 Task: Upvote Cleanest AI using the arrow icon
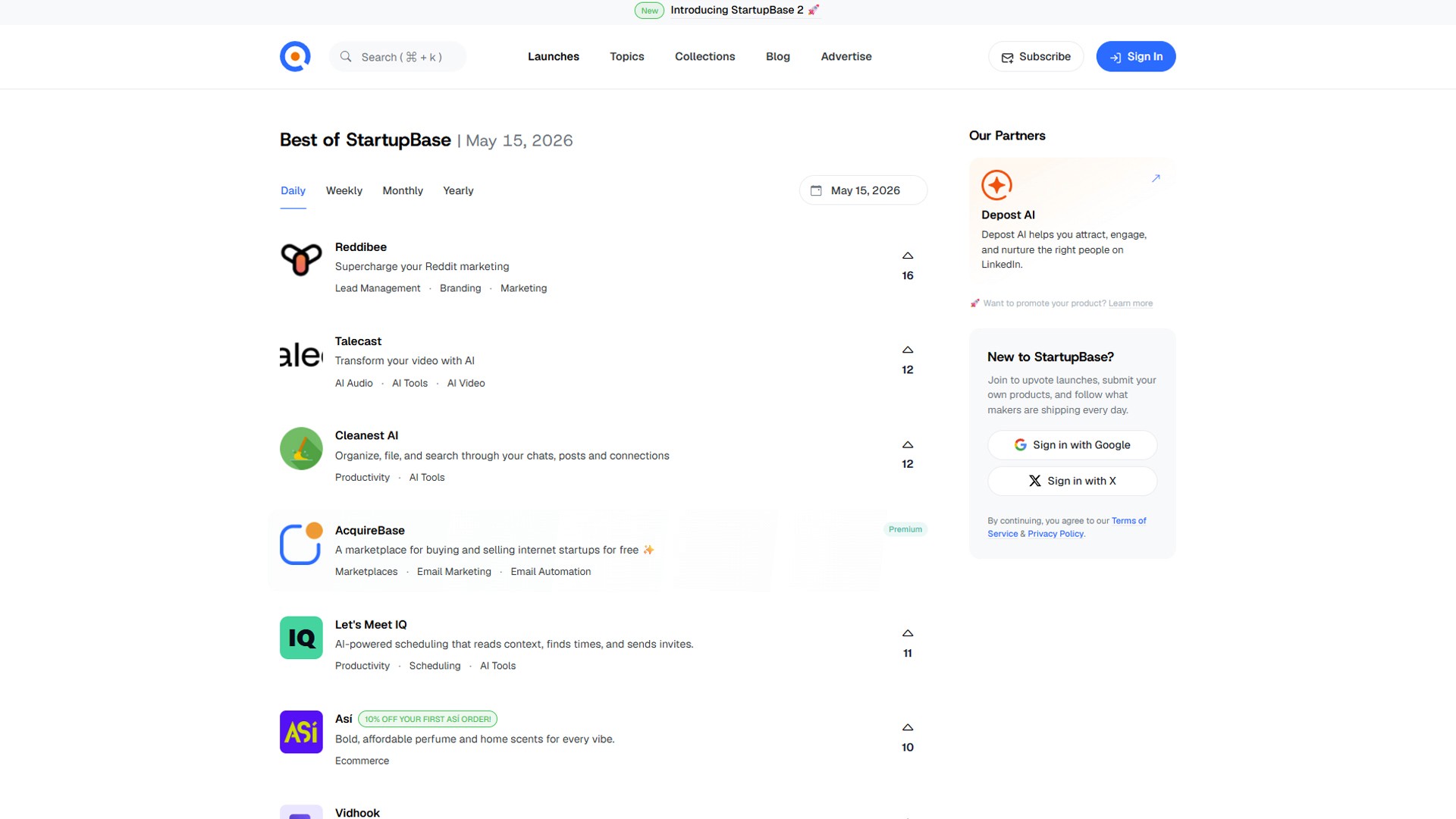pyautogui.click(x=908, y=444)
